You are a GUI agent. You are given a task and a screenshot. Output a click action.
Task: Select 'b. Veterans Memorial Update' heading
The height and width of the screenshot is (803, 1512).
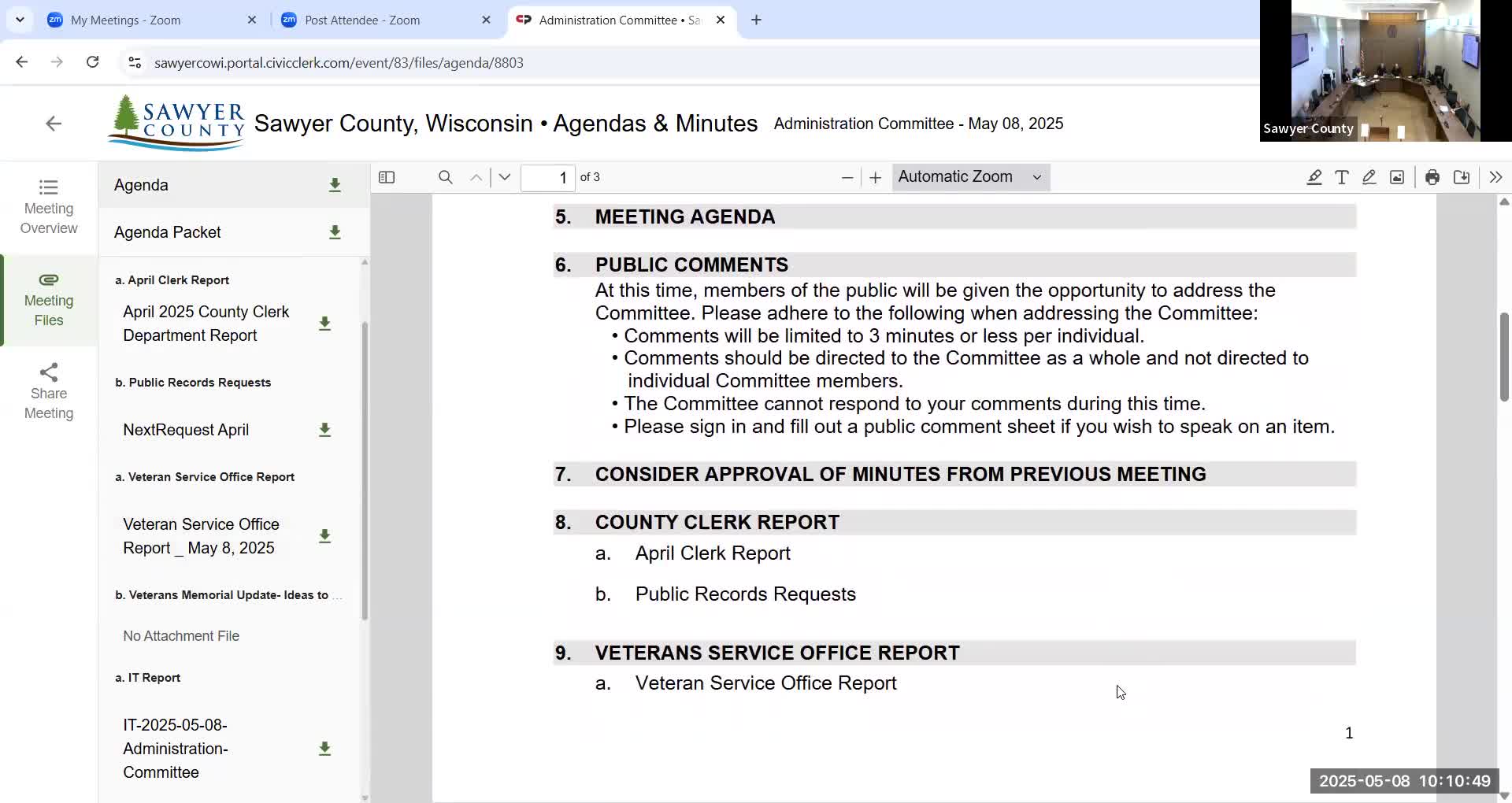pyautogui.click(x=228, y=595)
